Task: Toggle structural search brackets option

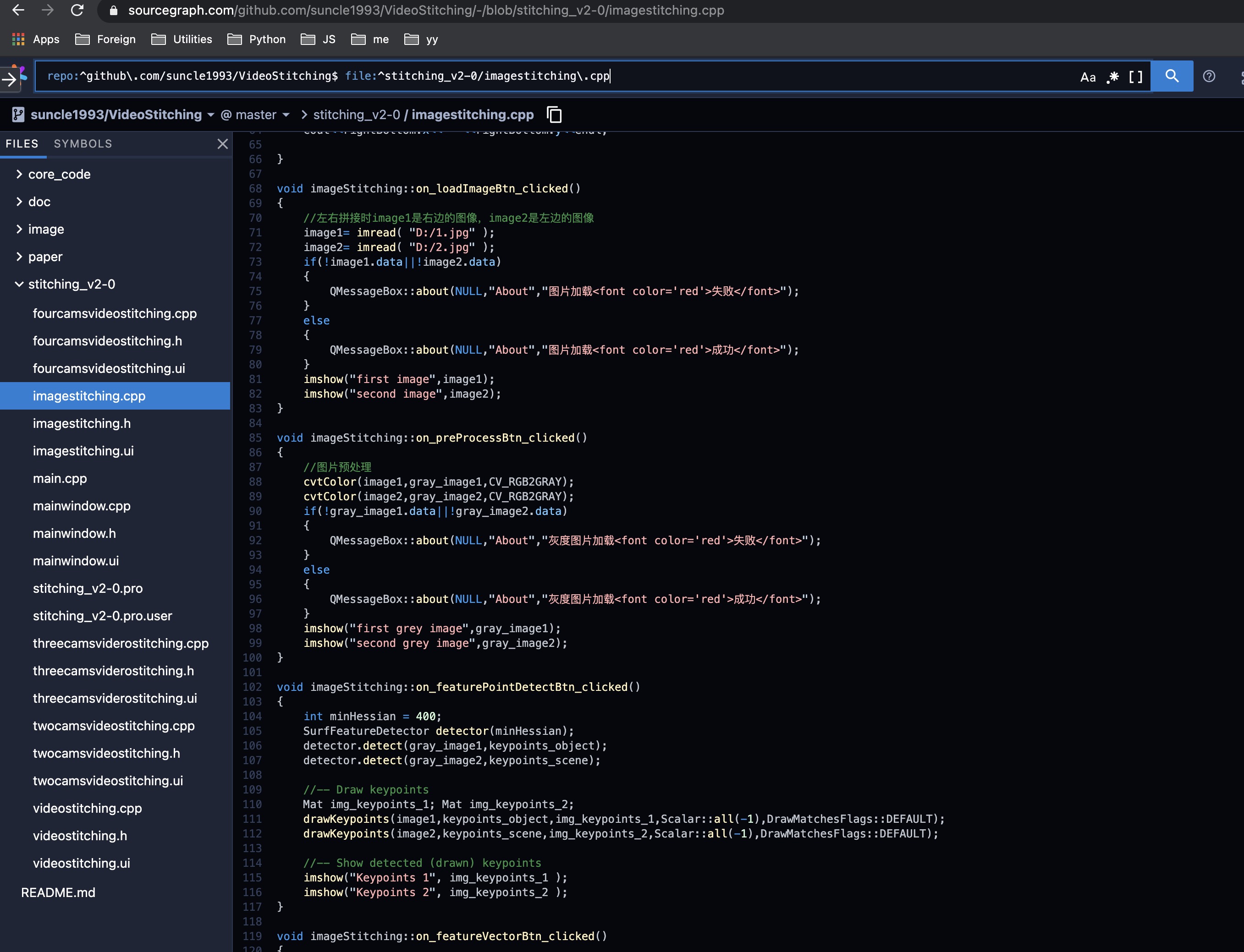Action: coord(1135,77)
